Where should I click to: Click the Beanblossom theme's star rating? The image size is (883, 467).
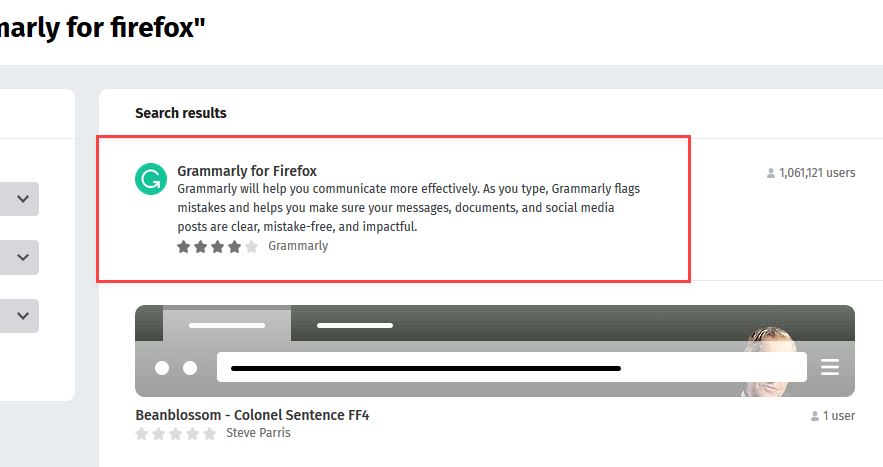point(175,434)
